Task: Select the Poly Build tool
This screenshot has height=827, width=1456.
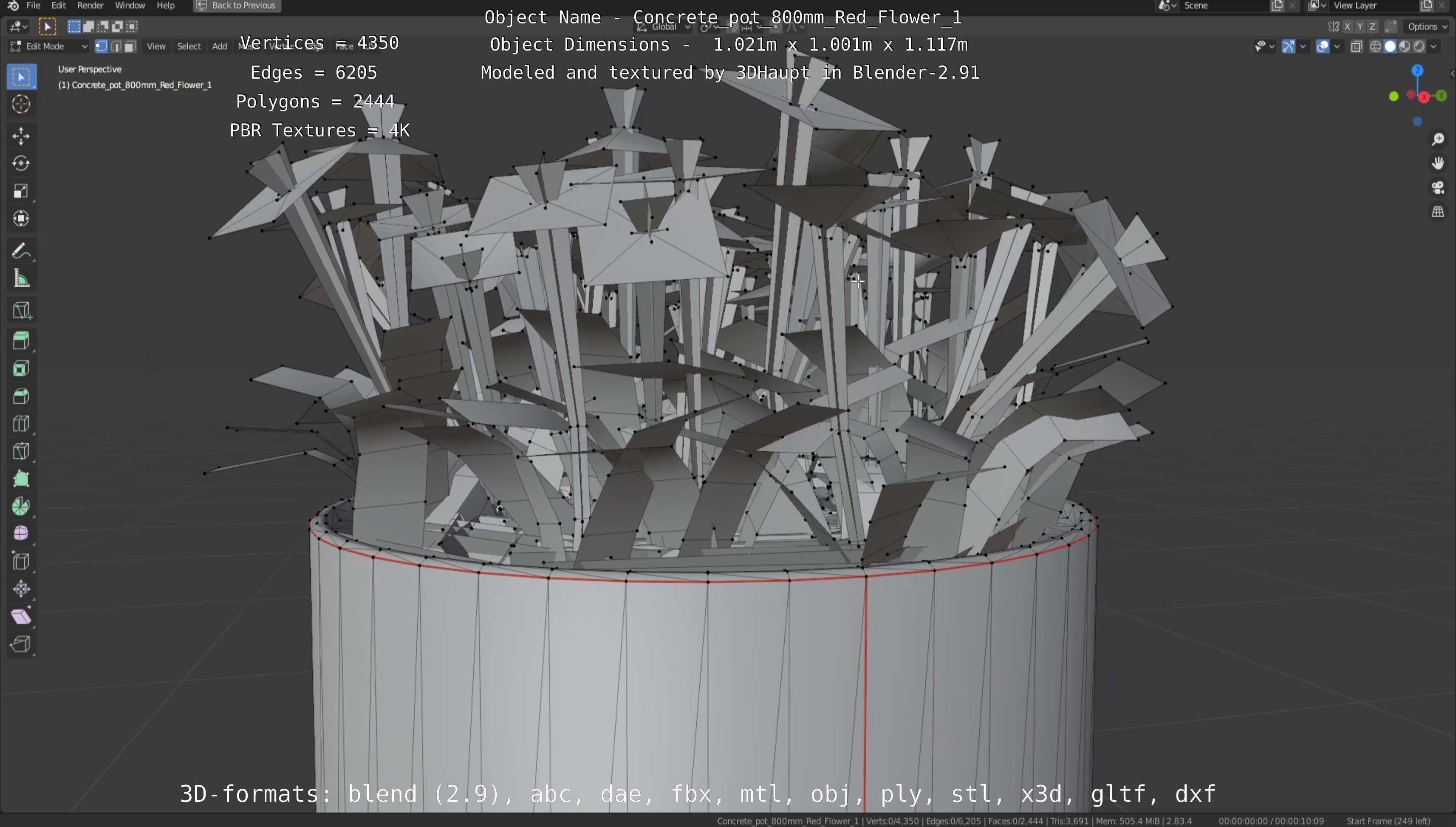Action: pos(22,479)
